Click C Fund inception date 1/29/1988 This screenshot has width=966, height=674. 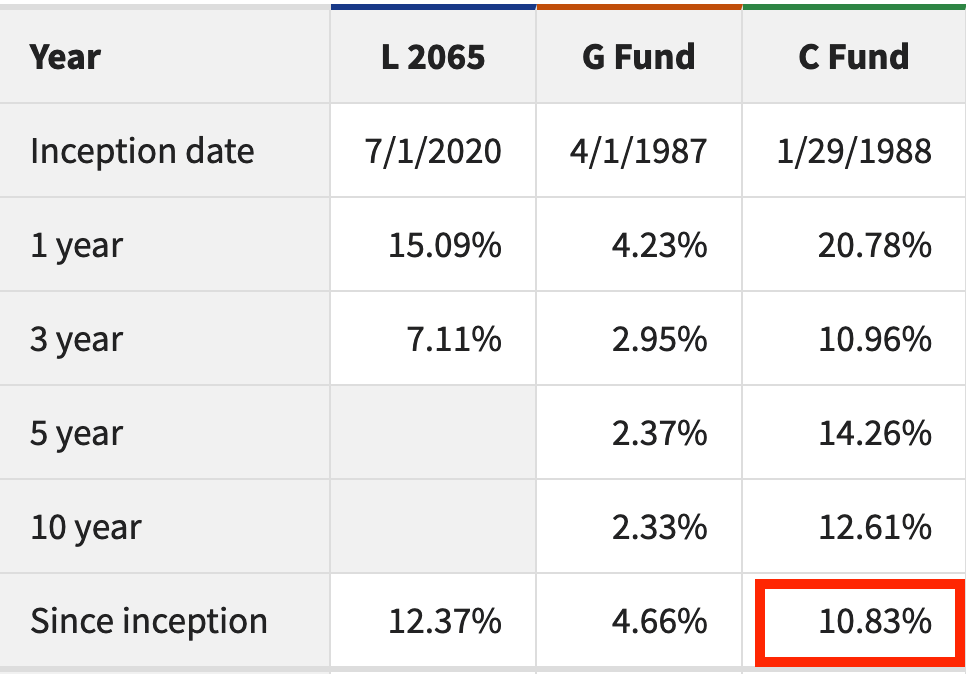(854, 151)
